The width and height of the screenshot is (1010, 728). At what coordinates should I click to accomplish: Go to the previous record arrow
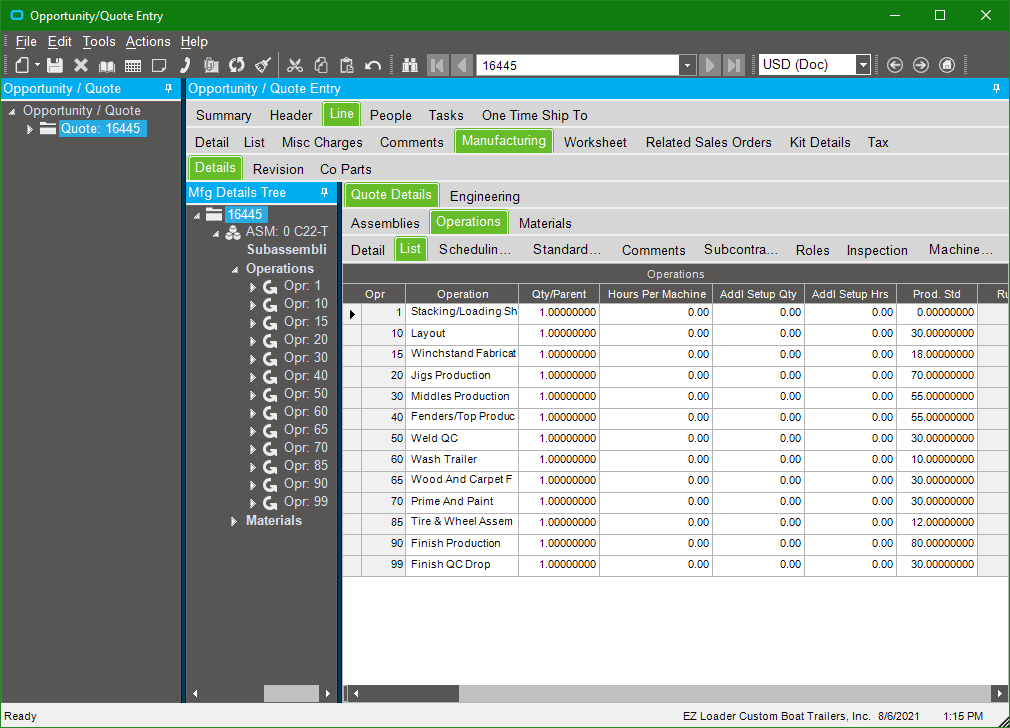462,65
